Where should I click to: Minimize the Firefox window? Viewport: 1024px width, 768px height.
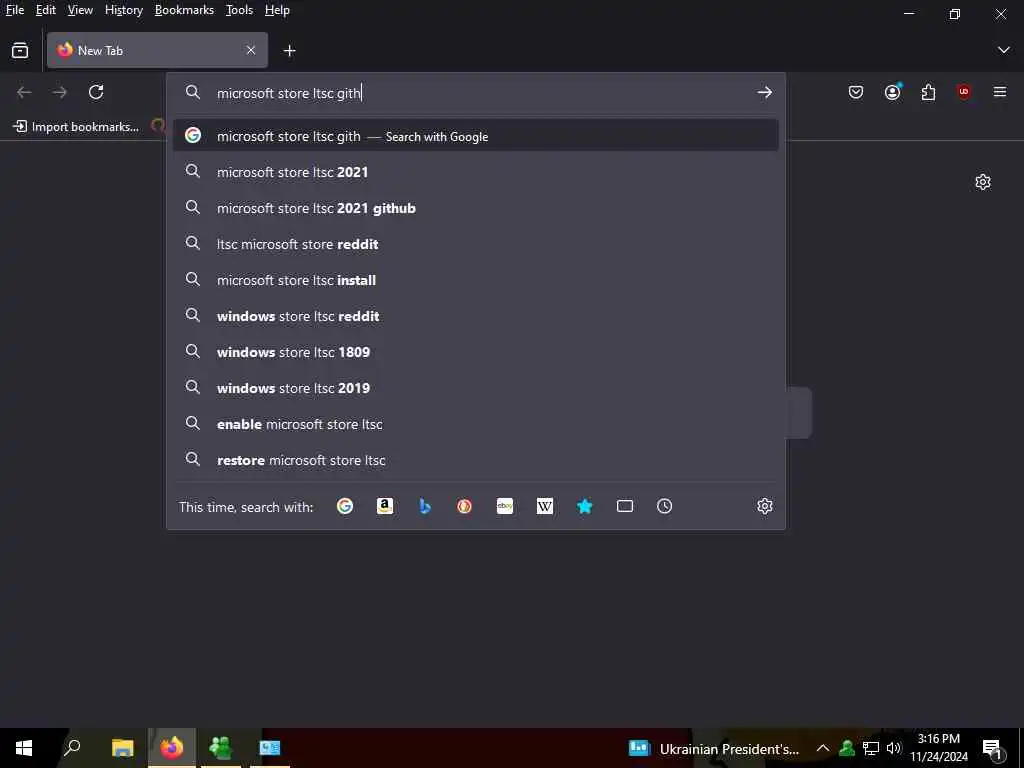909,13
